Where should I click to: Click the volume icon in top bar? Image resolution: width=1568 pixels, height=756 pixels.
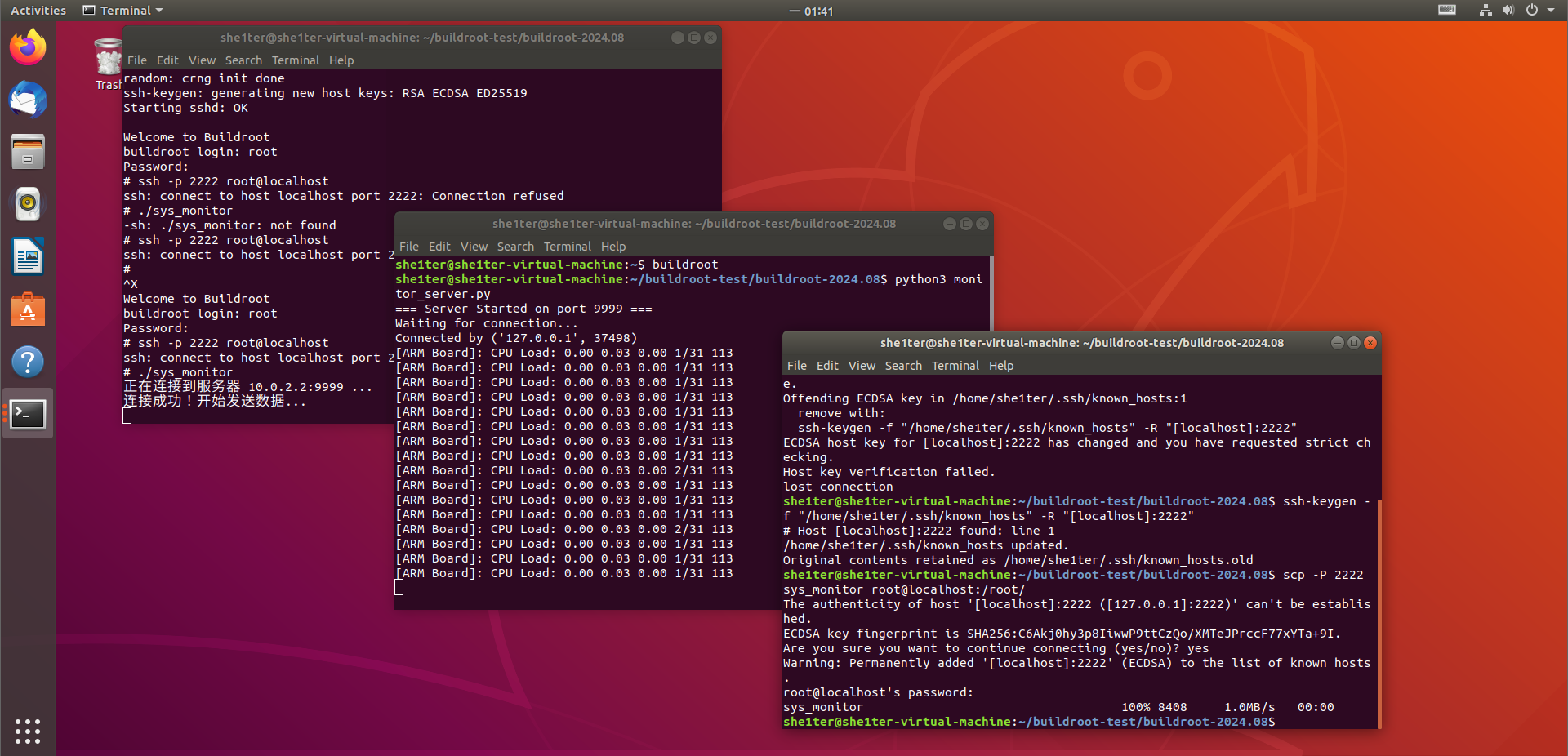[1508, 11]
